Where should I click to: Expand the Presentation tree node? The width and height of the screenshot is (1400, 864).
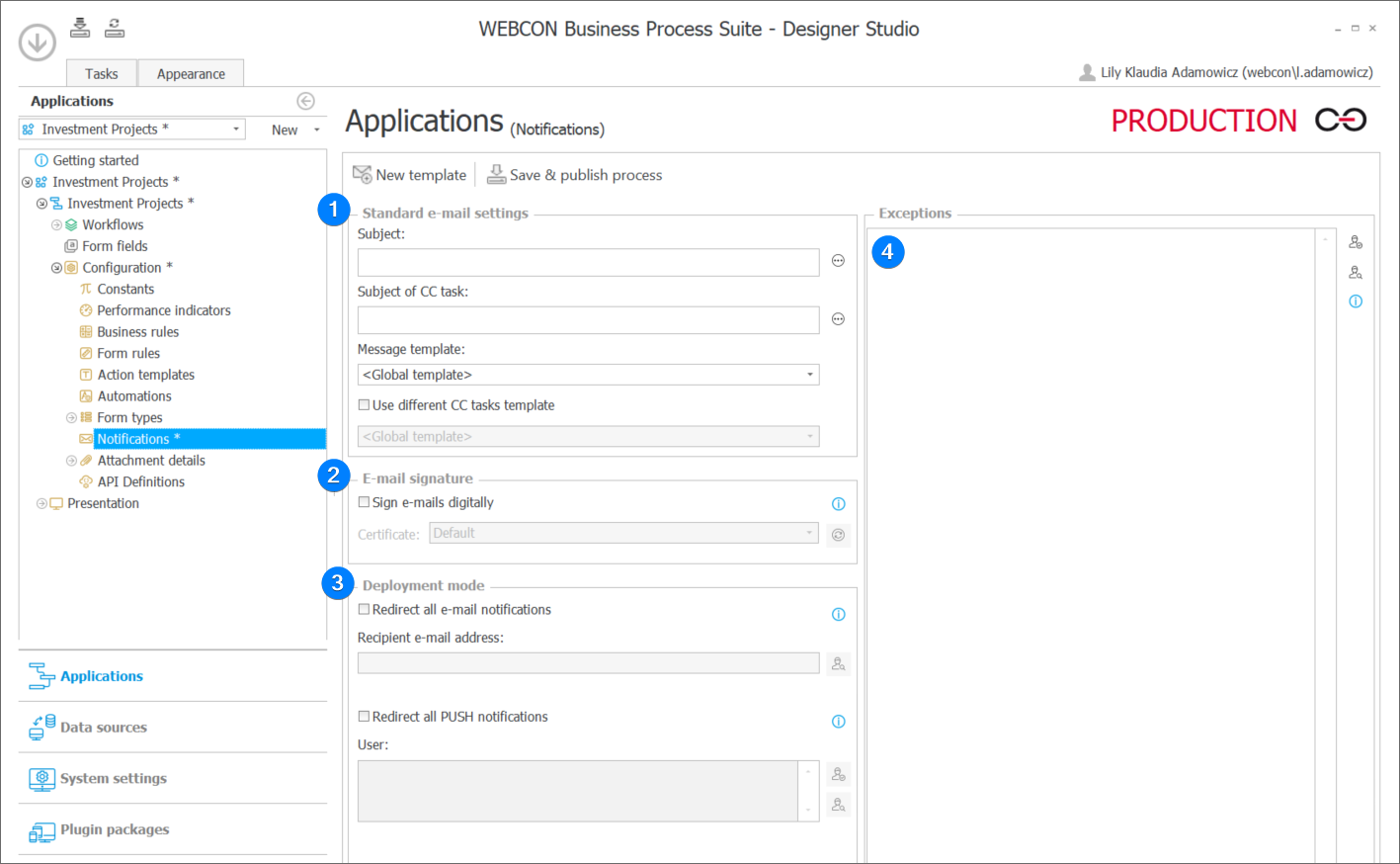pyautogui.click(x=41, y=503)
